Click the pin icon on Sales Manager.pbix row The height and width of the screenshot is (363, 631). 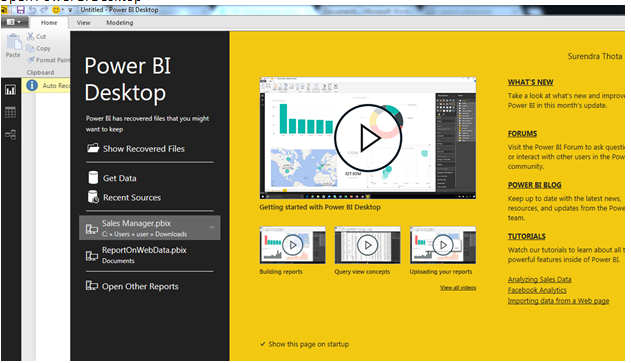[x=211, y=227]
